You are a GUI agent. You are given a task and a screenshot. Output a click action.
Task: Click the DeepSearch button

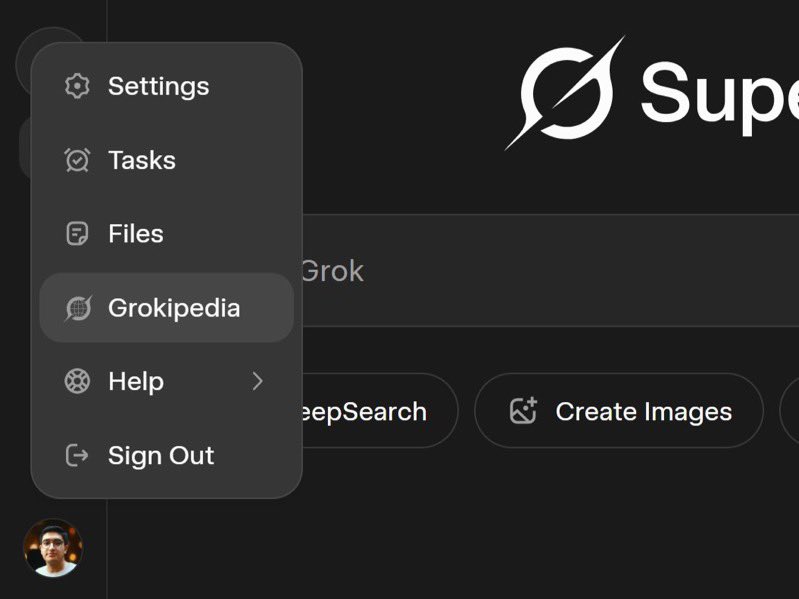(380, 411)
